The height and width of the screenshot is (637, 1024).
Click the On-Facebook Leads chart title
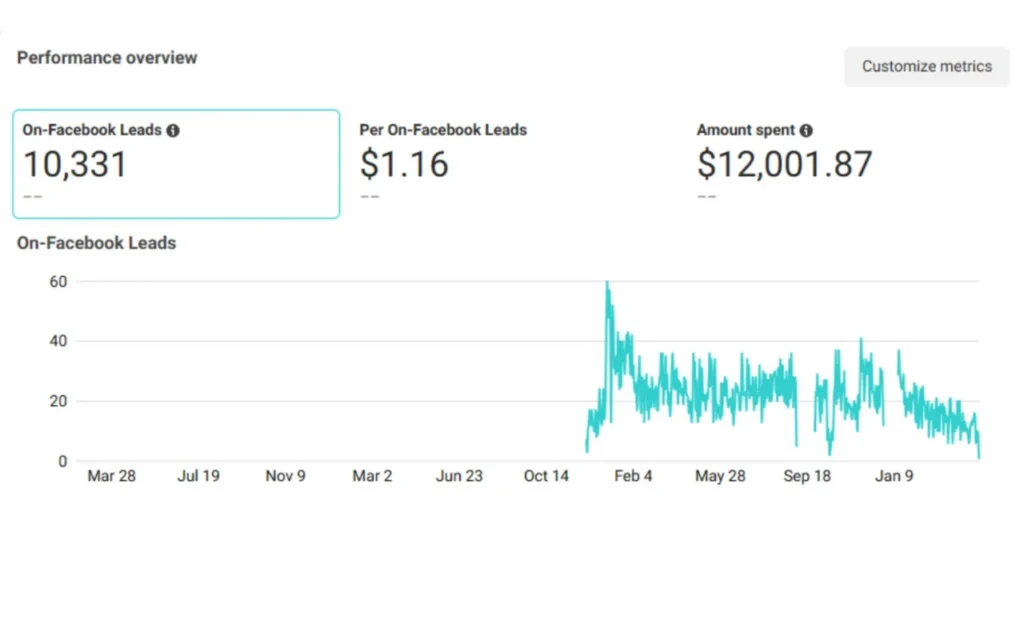[x=96, y=243]
